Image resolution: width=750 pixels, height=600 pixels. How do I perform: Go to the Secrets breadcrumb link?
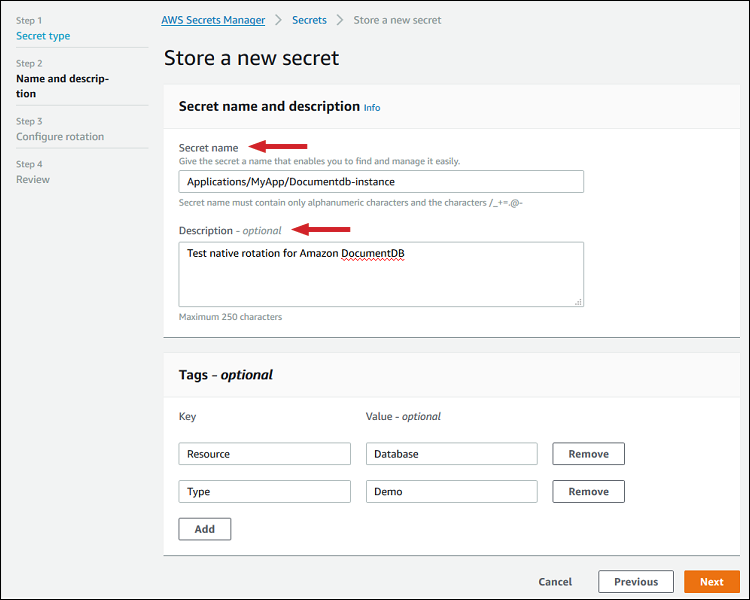pos(309,20)
